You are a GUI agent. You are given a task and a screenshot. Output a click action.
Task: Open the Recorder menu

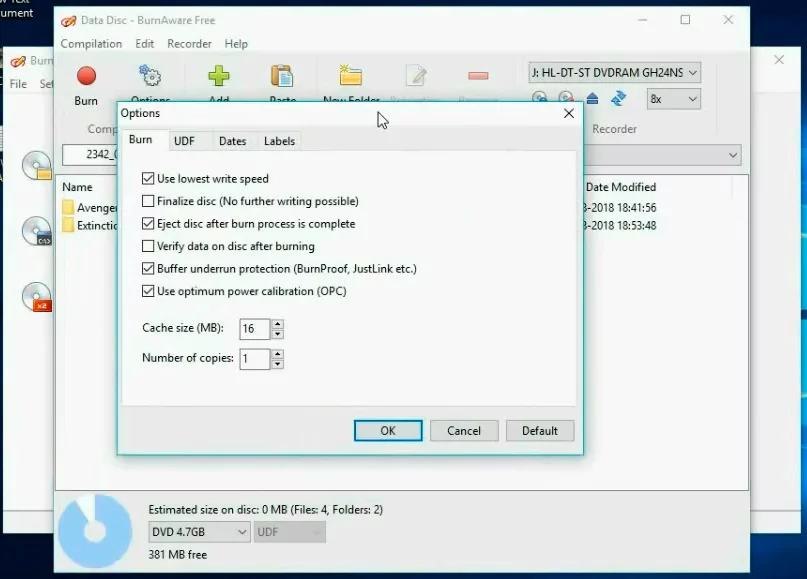(189, 44)
